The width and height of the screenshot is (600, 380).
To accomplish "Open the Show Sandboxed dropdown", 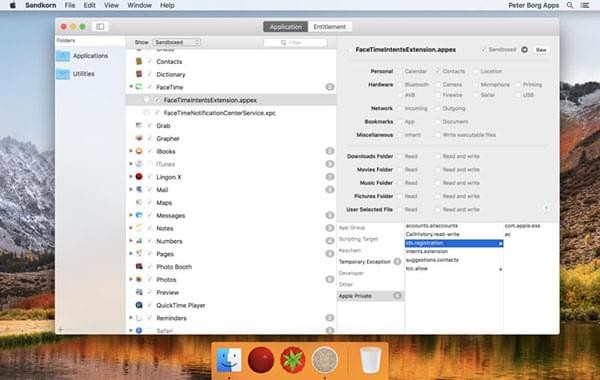I will (x=176, y=42).
